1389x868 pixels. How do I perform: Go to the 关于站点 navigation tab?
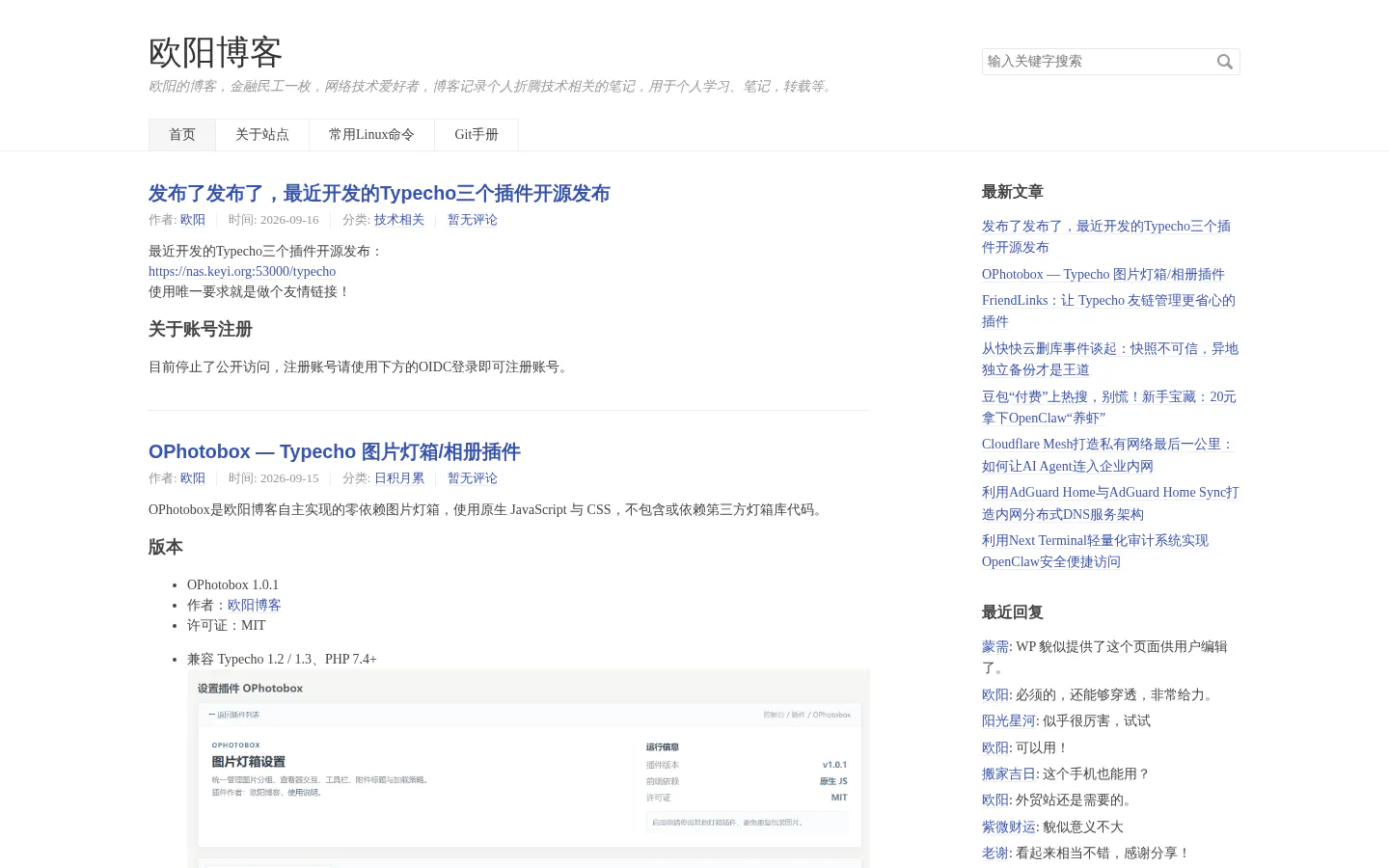262,135
